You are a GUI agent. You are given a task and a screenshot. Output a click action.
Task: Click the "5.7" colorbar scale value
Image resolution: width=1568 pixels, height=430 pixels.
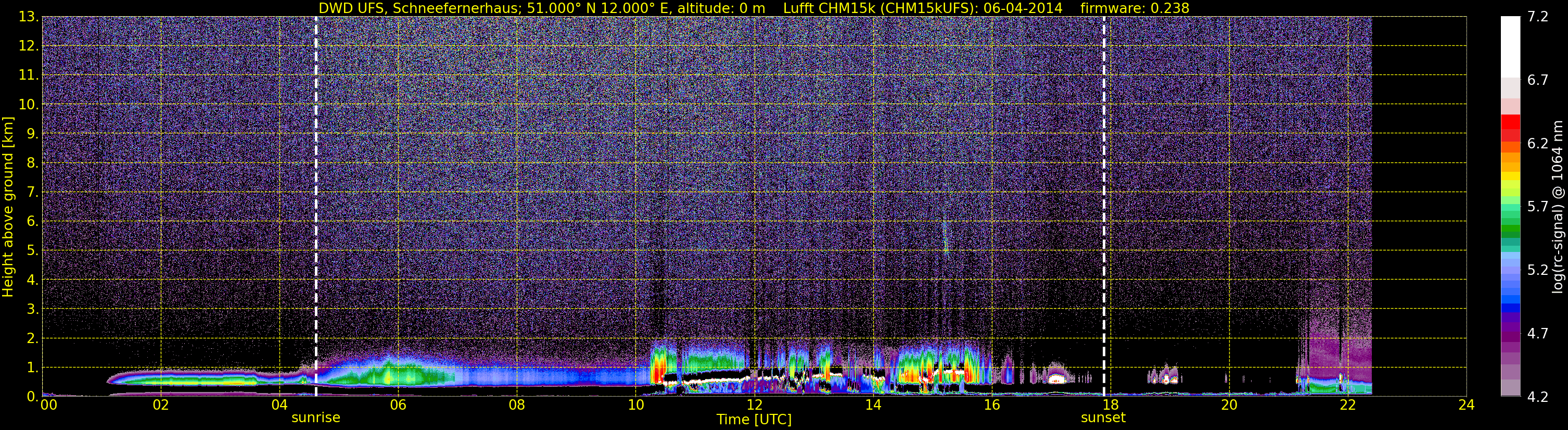tap(1538, 207)
